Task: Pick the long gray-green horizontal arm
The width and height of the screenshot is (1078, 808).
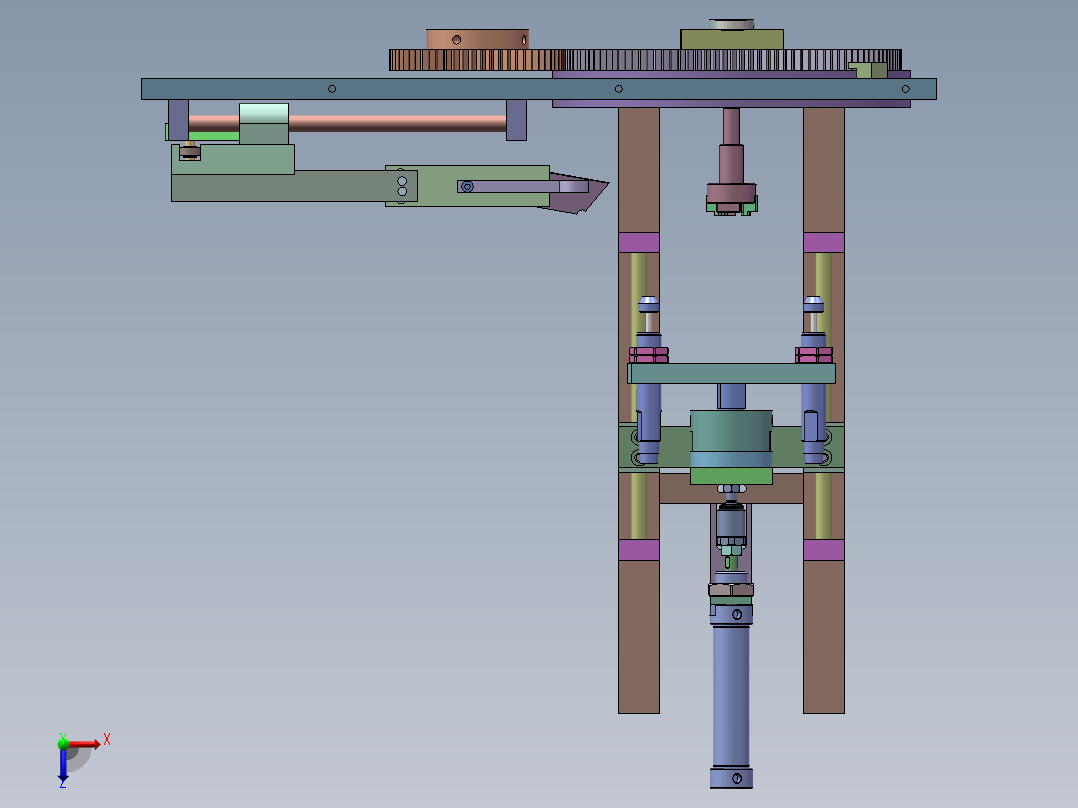Action: click(294, 187)
